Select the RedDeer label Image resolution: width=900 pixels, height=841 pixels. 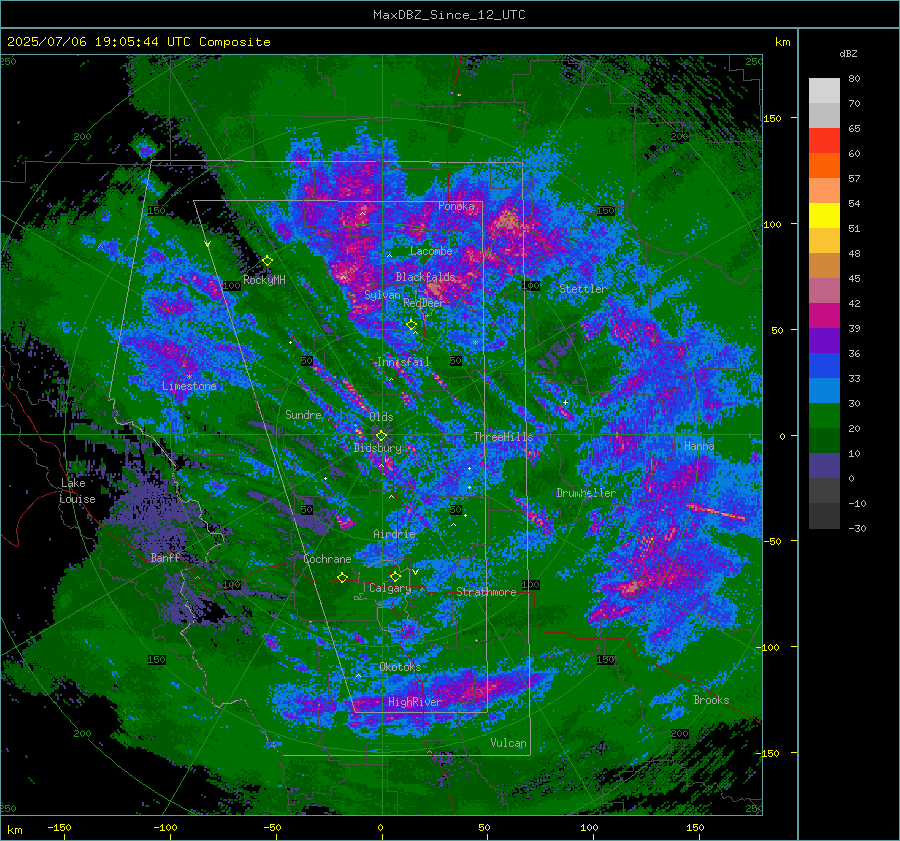pyautogui.click(x=424, y=303)
